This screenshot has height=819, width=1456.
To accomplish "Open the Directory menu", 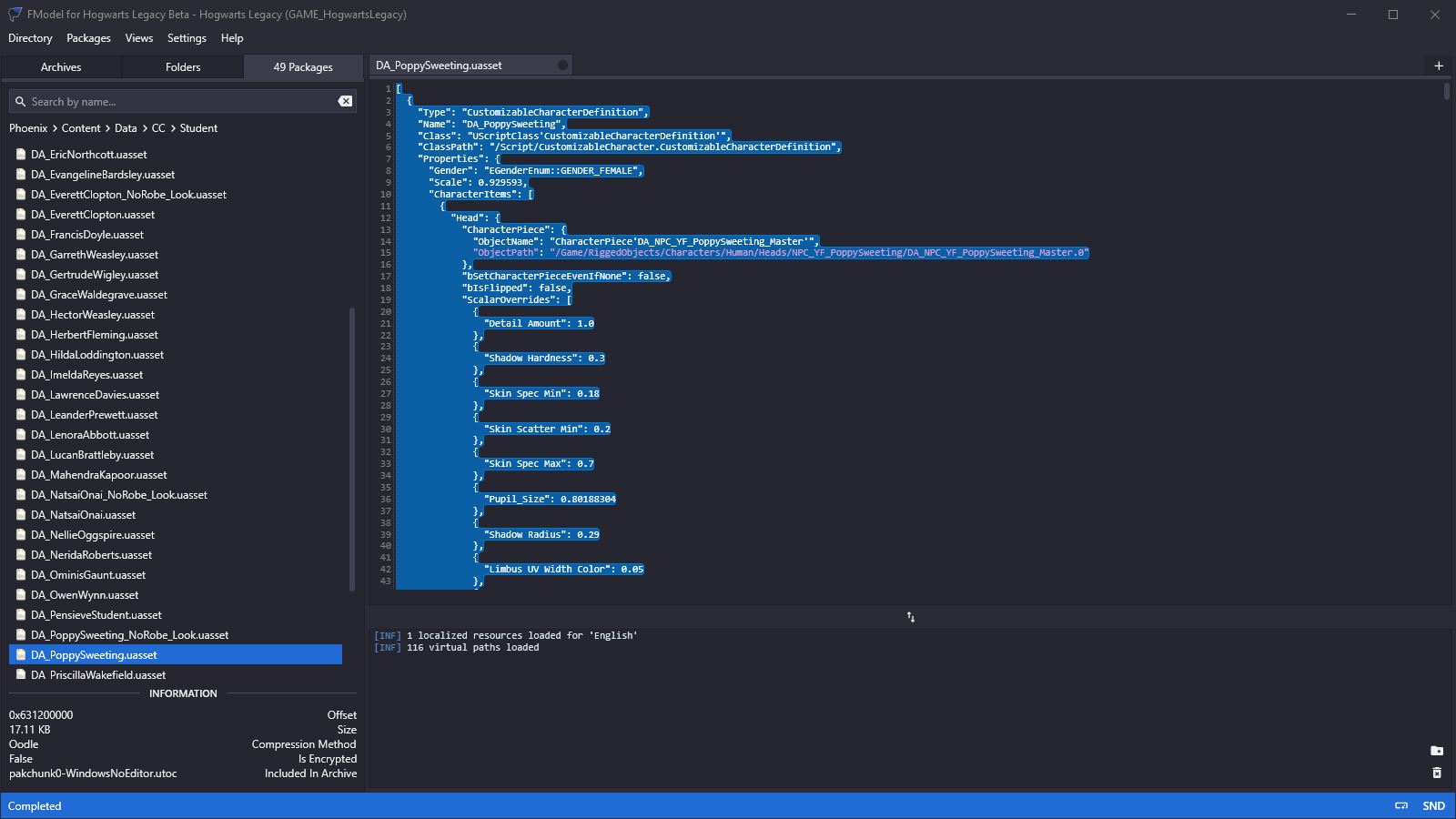I will [30, 38].
